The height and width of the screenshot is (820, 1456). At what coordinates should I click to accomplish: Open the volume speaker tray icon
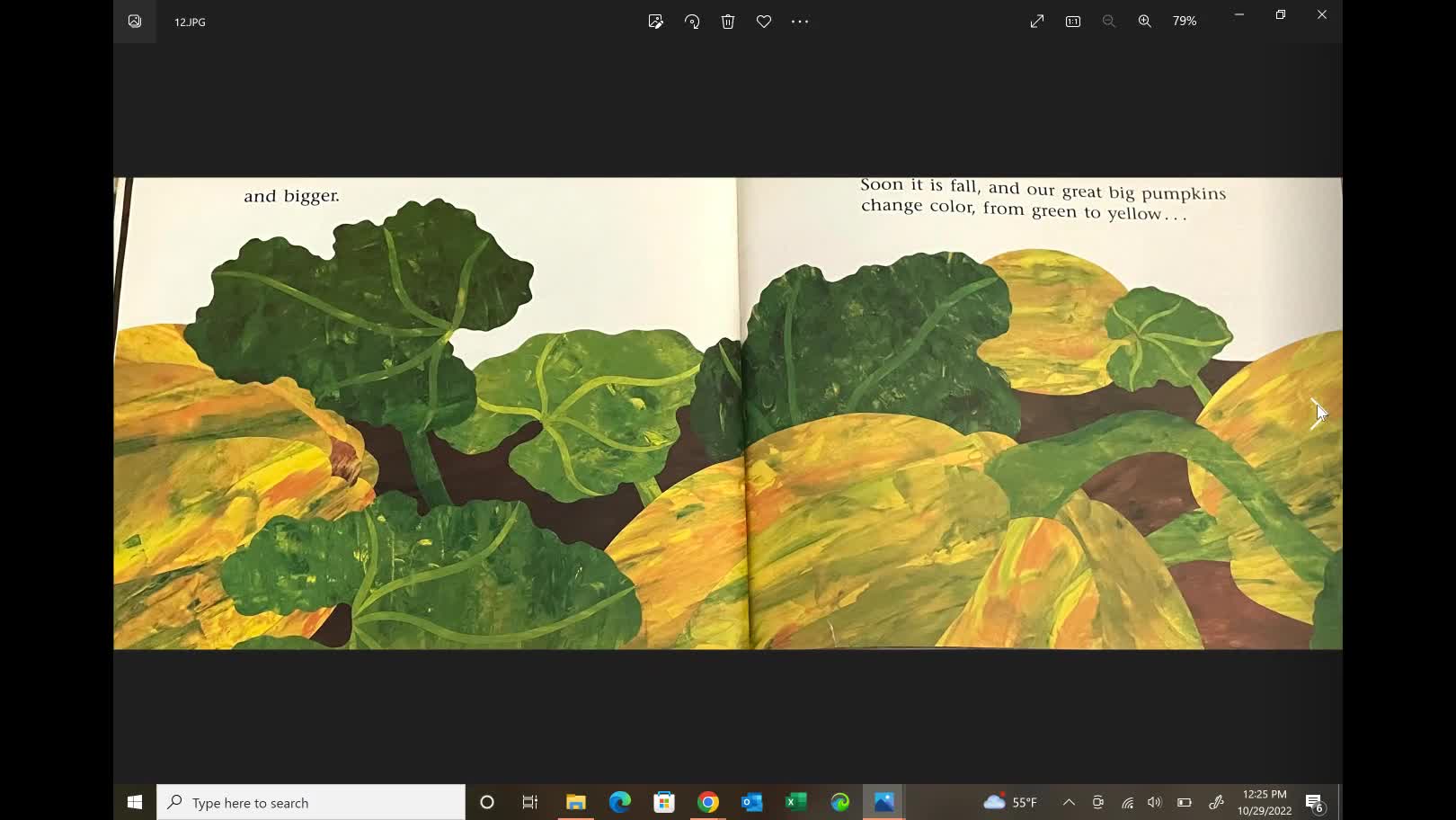[x=1155, y=802]
